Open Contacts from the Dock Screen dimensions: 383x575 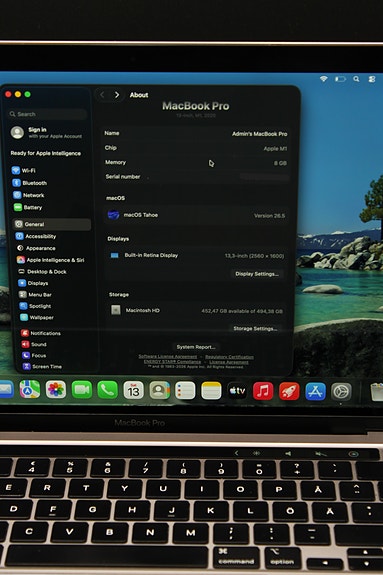(160, 391)
